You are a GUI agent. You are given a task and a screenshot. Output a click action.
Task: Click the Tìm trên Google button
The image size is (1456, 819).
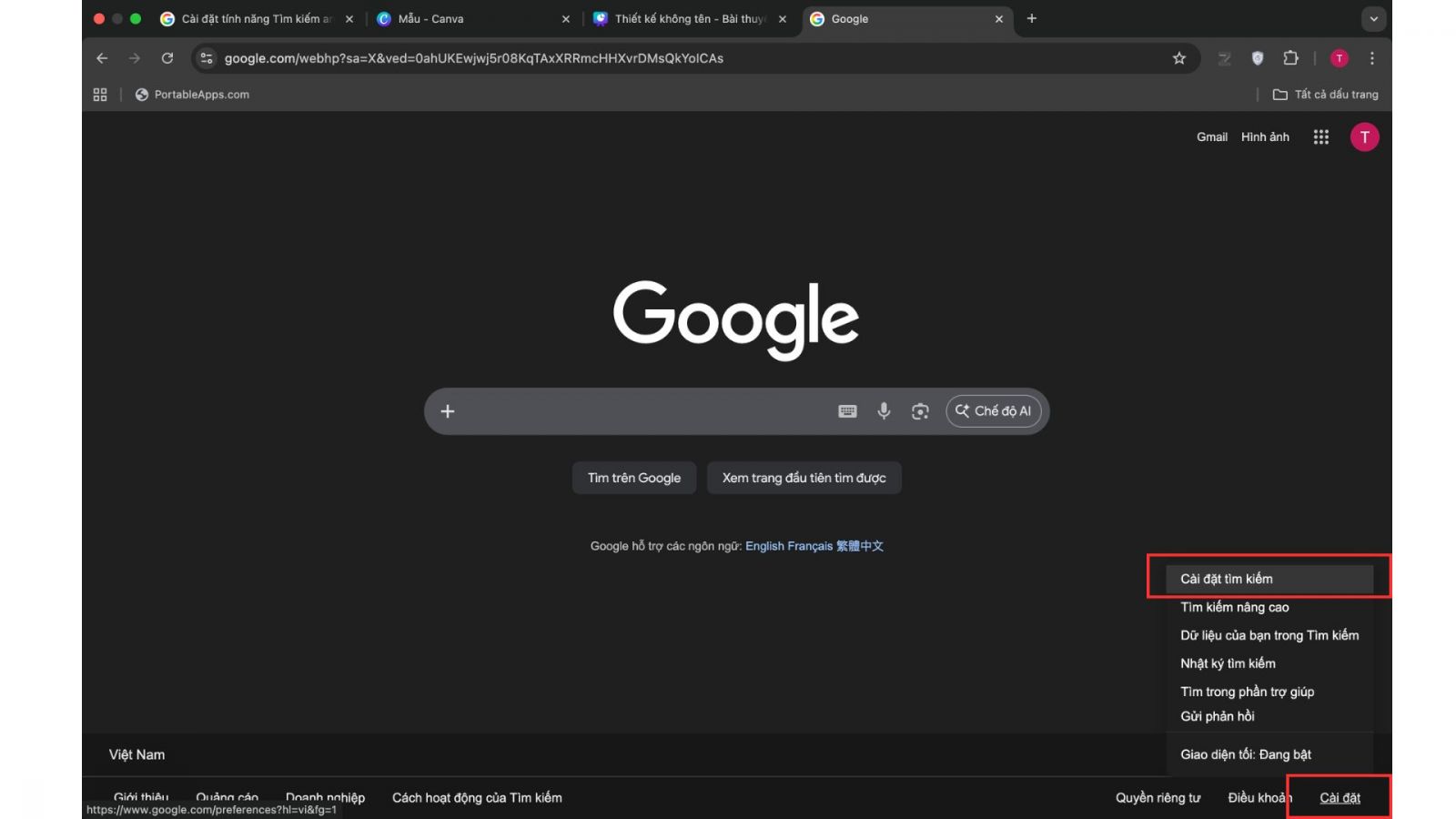pos(634,478)
